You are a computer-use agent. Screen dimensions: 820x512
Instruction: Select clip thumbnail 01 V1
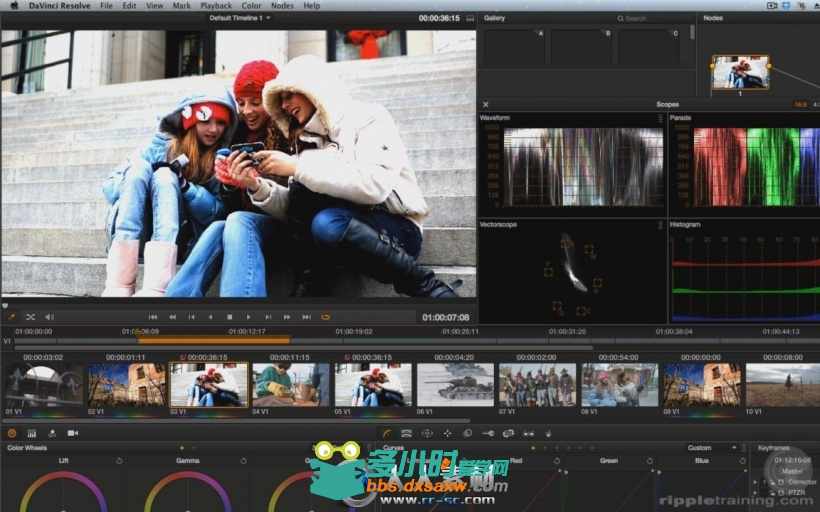(x=44, y=385)
